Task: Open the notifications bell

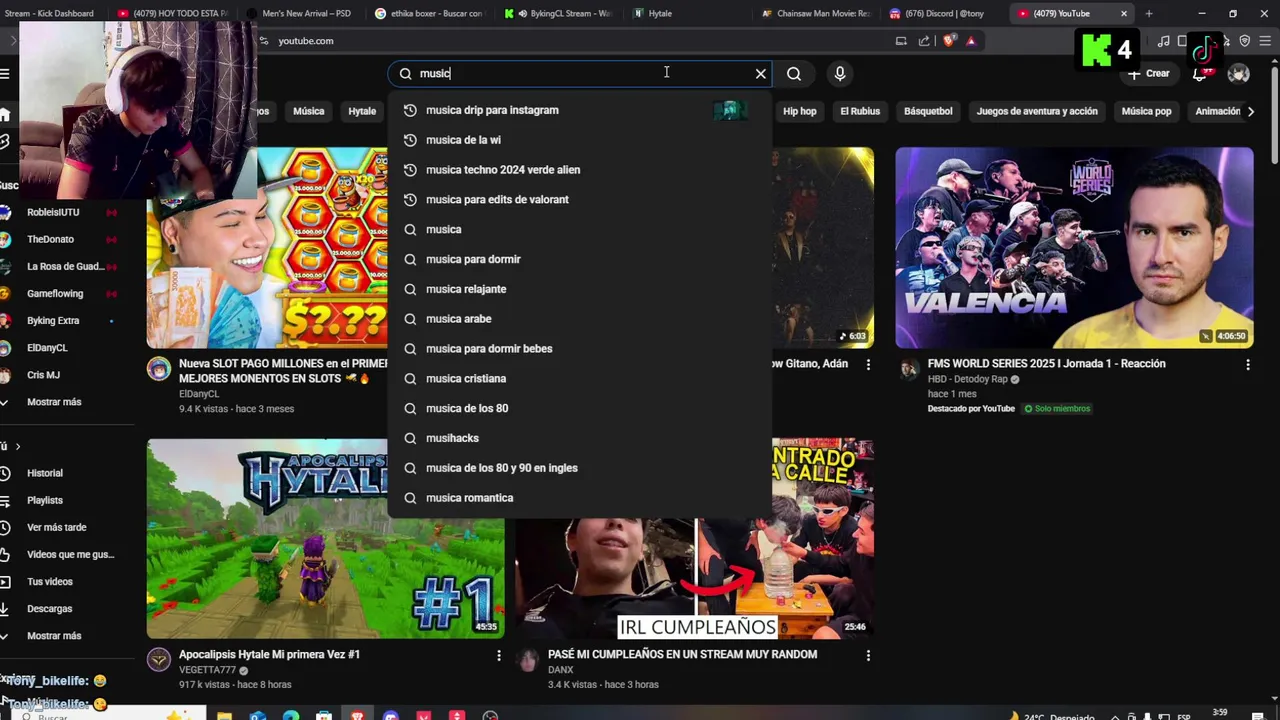Action: [x=1199, y=73]
